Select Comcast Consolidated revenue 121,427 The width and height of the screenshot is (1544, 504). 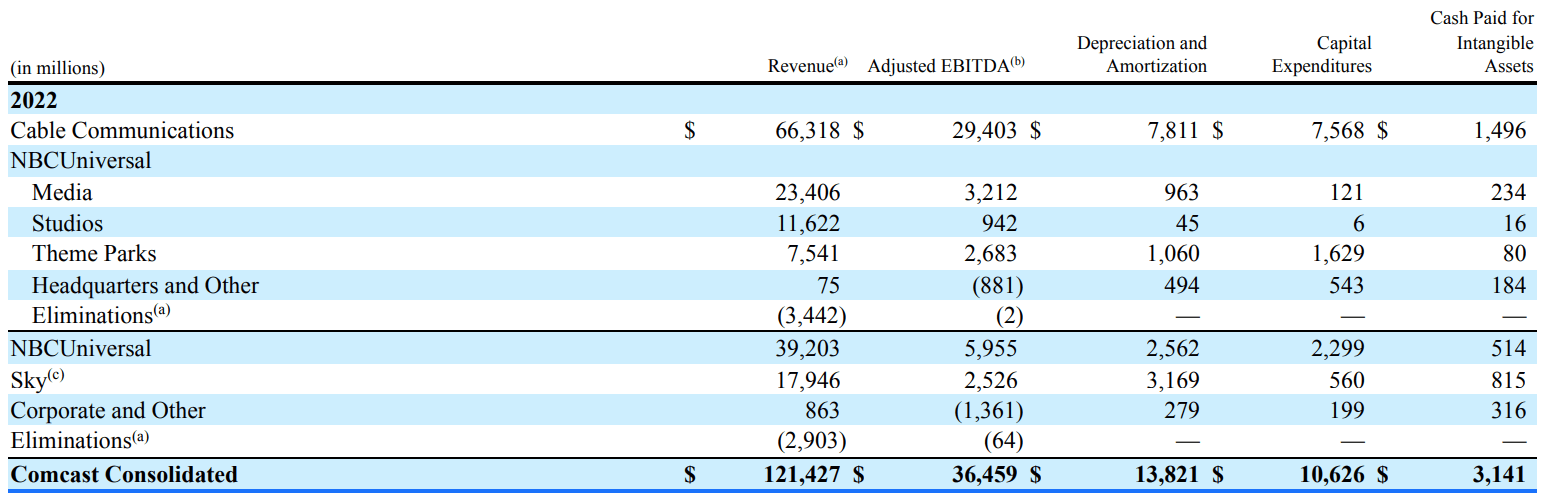click(801, 474)
